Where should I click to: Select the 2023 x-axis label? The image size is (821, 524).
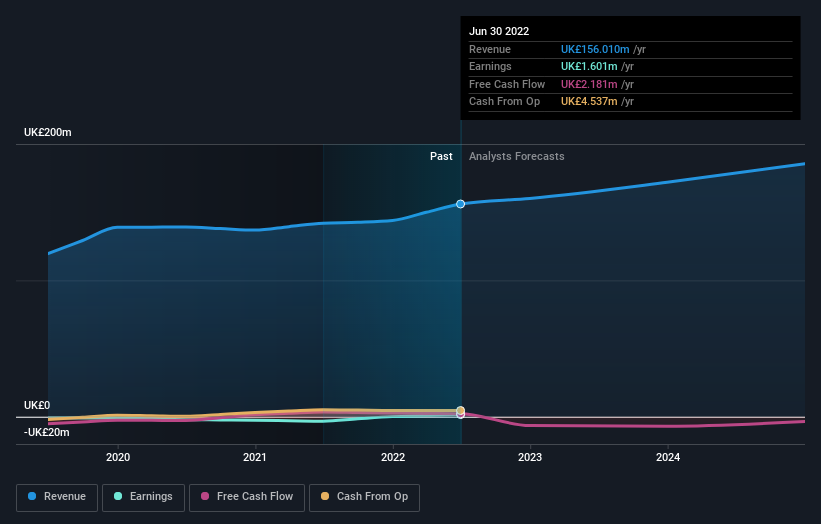click(530, 457)
